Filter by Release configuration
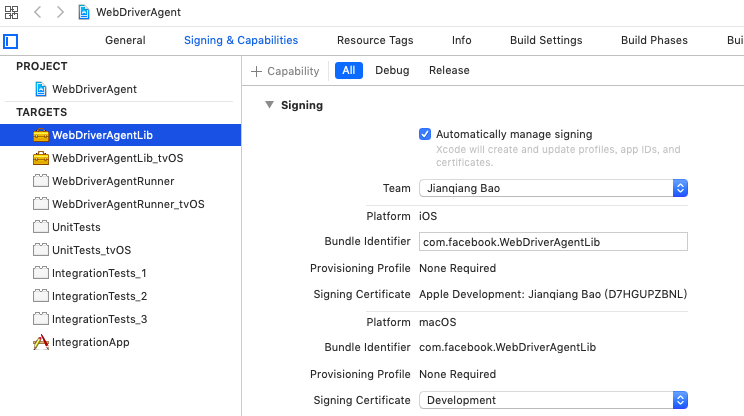744x416 pixels. [x=449, y=71]
